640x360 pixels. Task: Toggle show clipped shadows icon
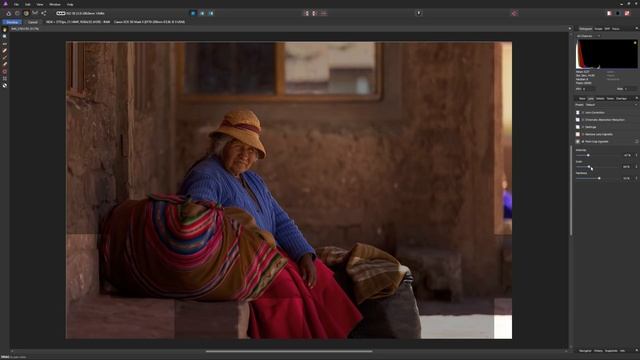[315, 13]
